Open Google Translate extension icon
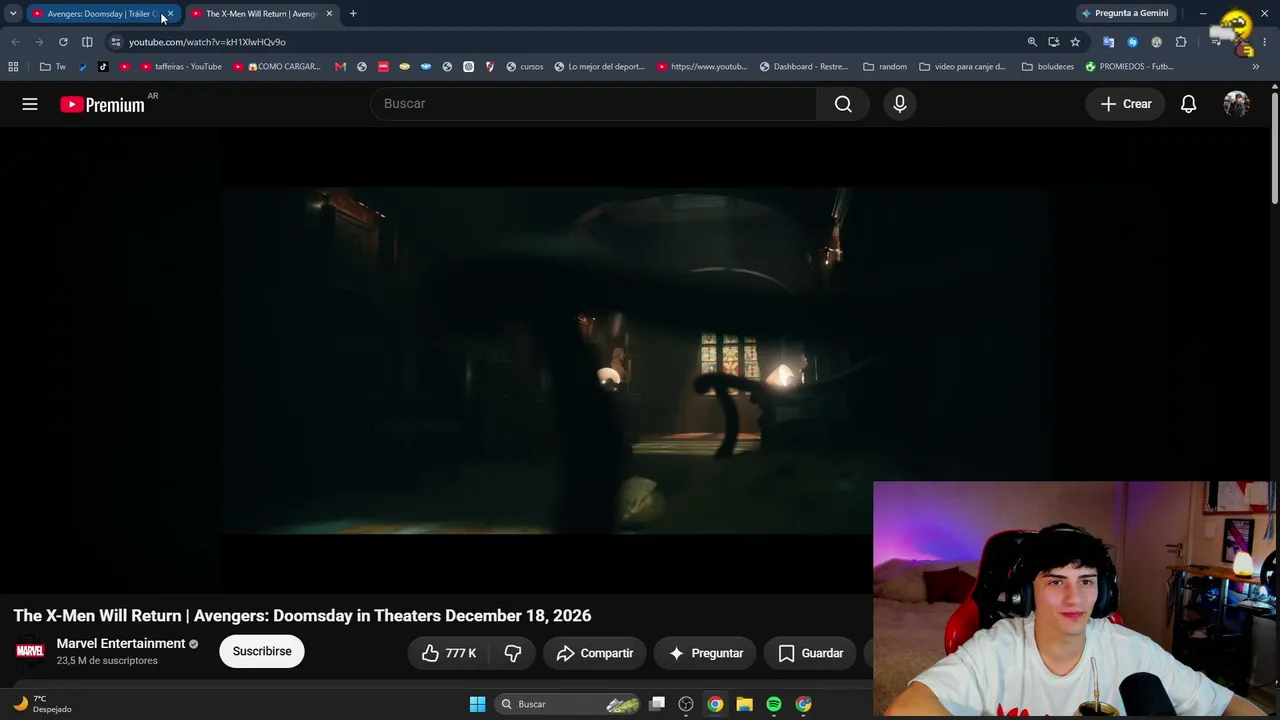 click(1108, 42)
